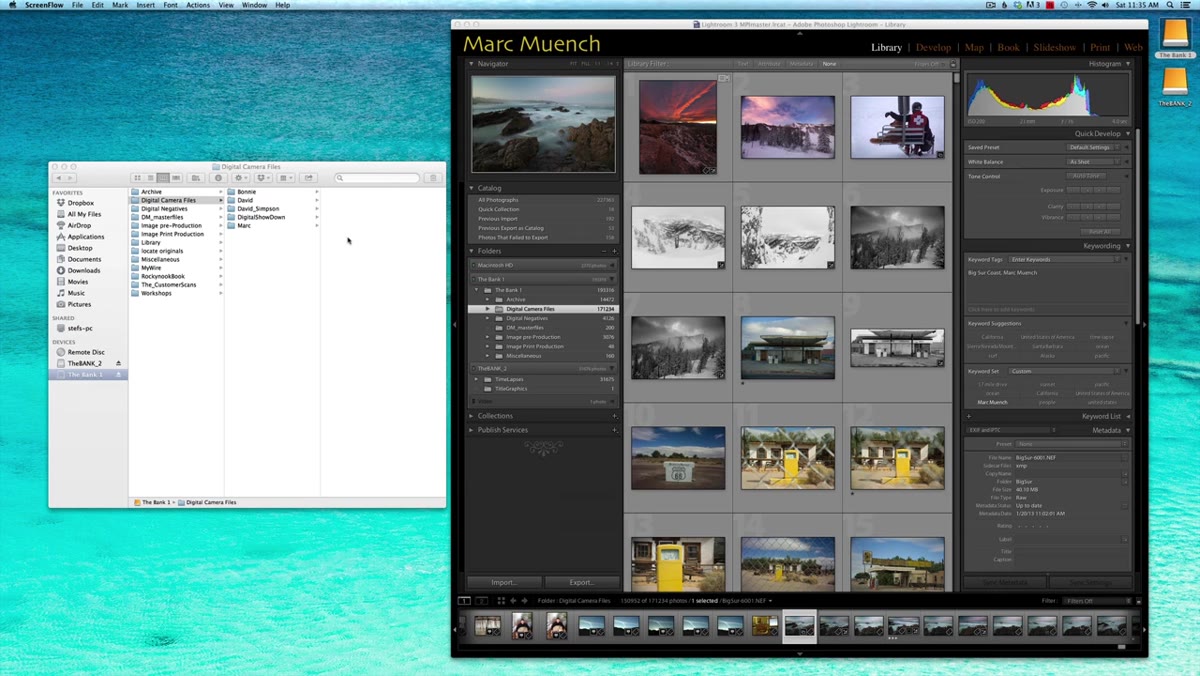Go back with filmstrip left arrow

513,601
